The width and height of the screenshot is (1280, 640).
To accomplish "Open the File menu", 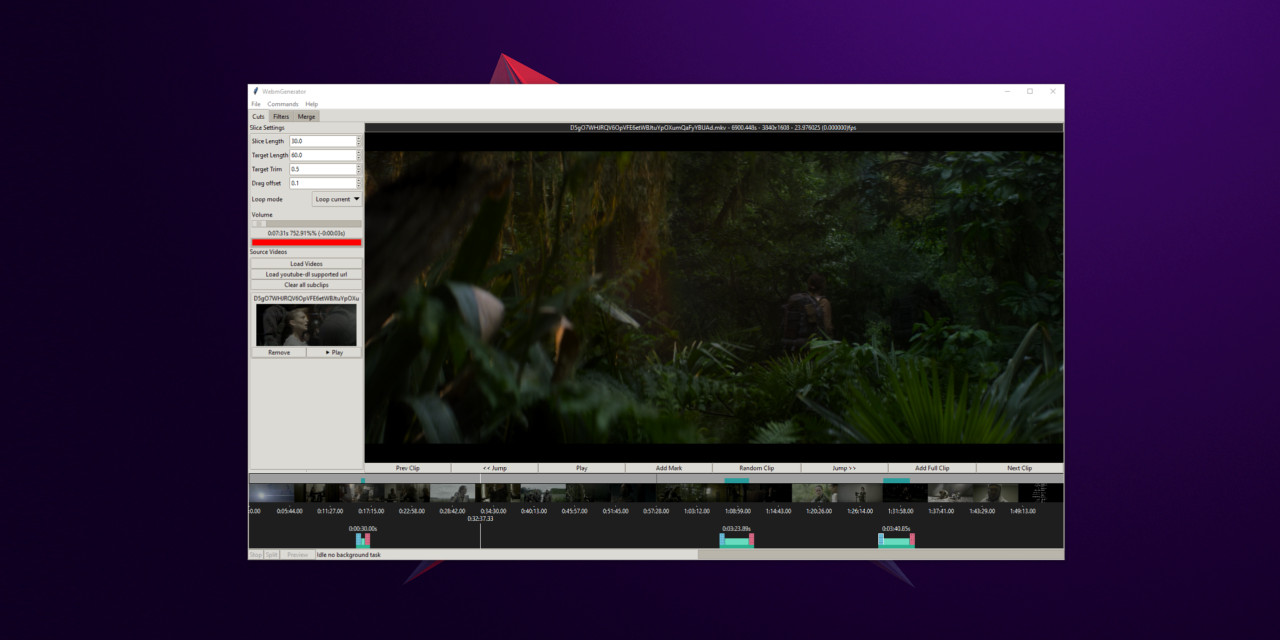I will 256,103.
